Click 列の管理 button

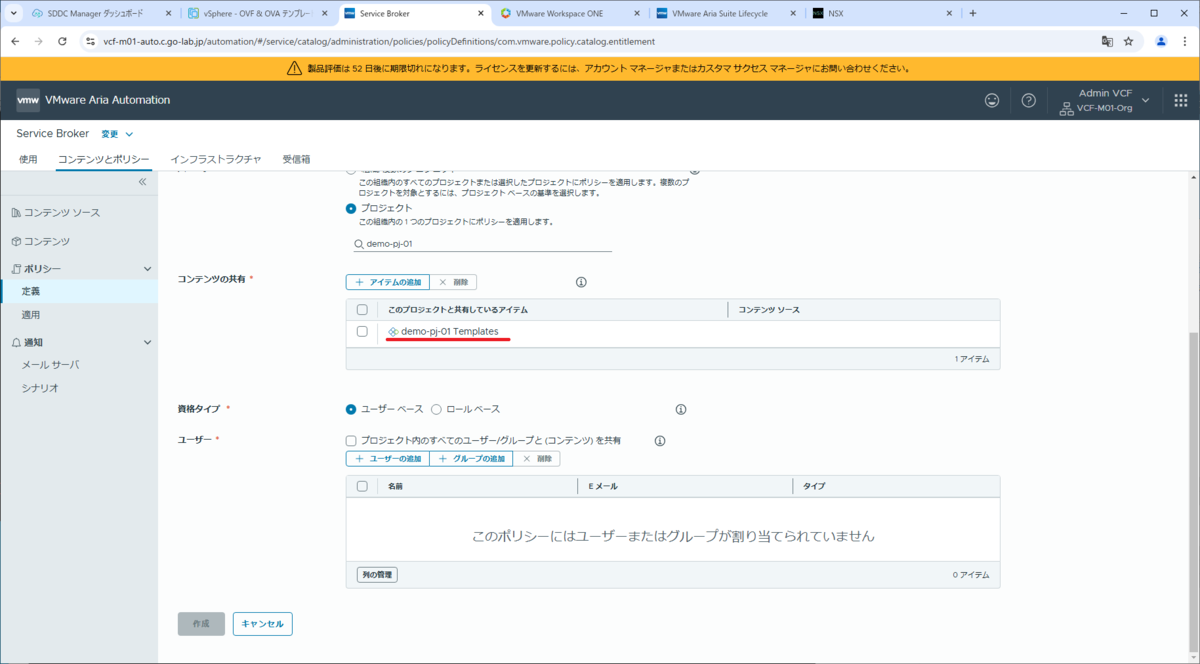(377, 575)
